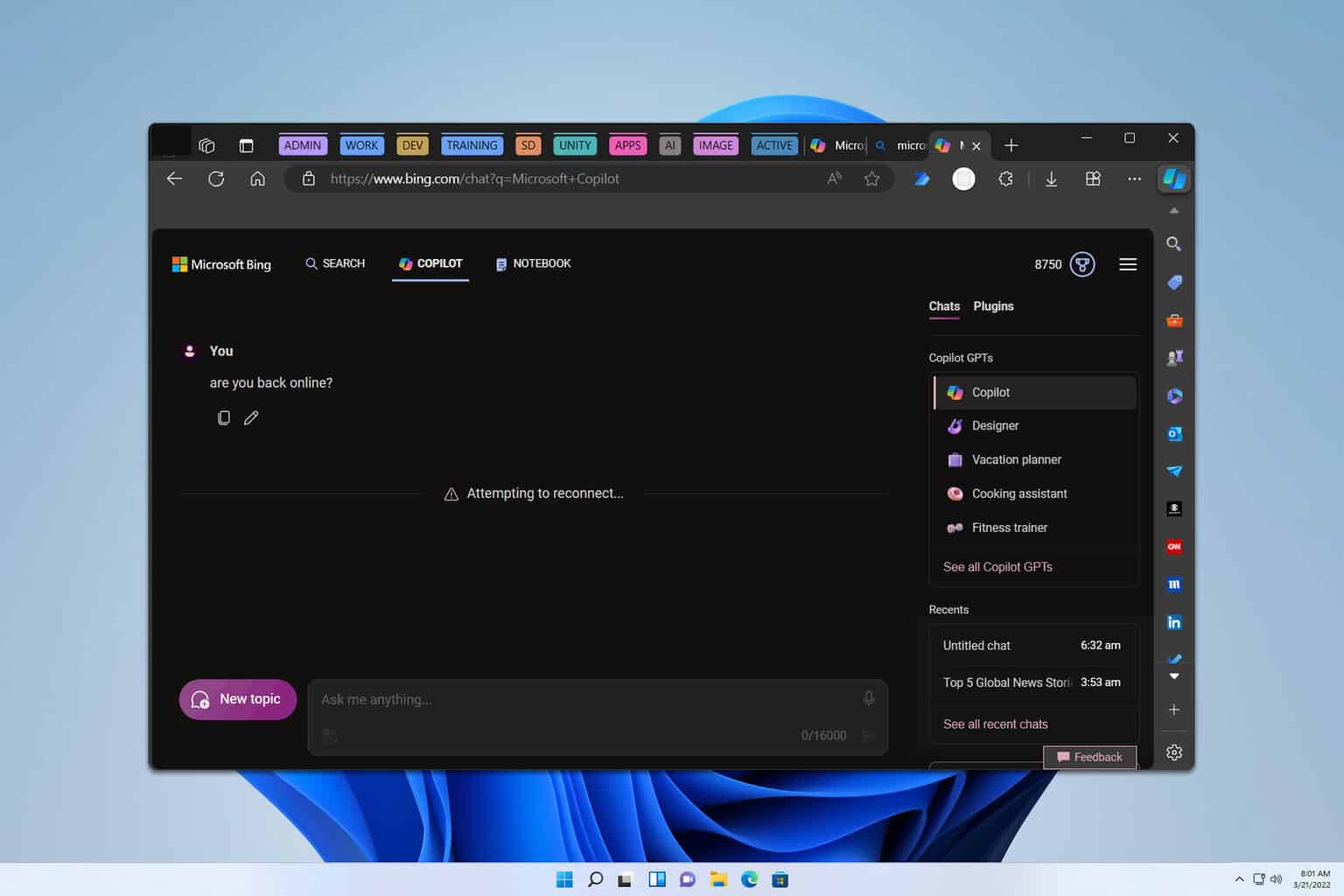Open File Explorer from the taskbar
The height and width of the screenshot is (896, 1344).
[718, 879]
